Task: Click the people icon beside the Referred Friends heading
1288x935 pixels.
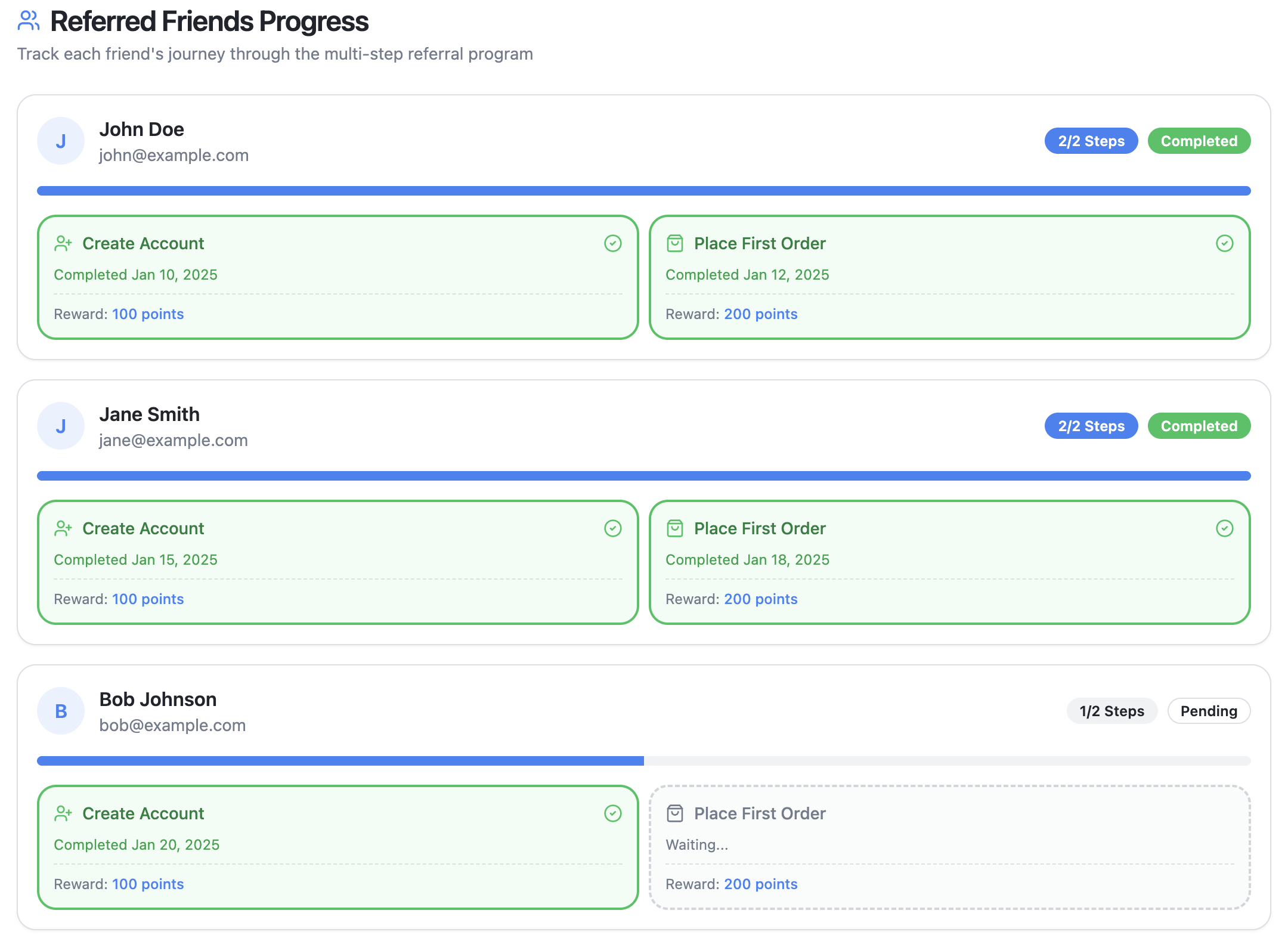Action: point(29,21)
